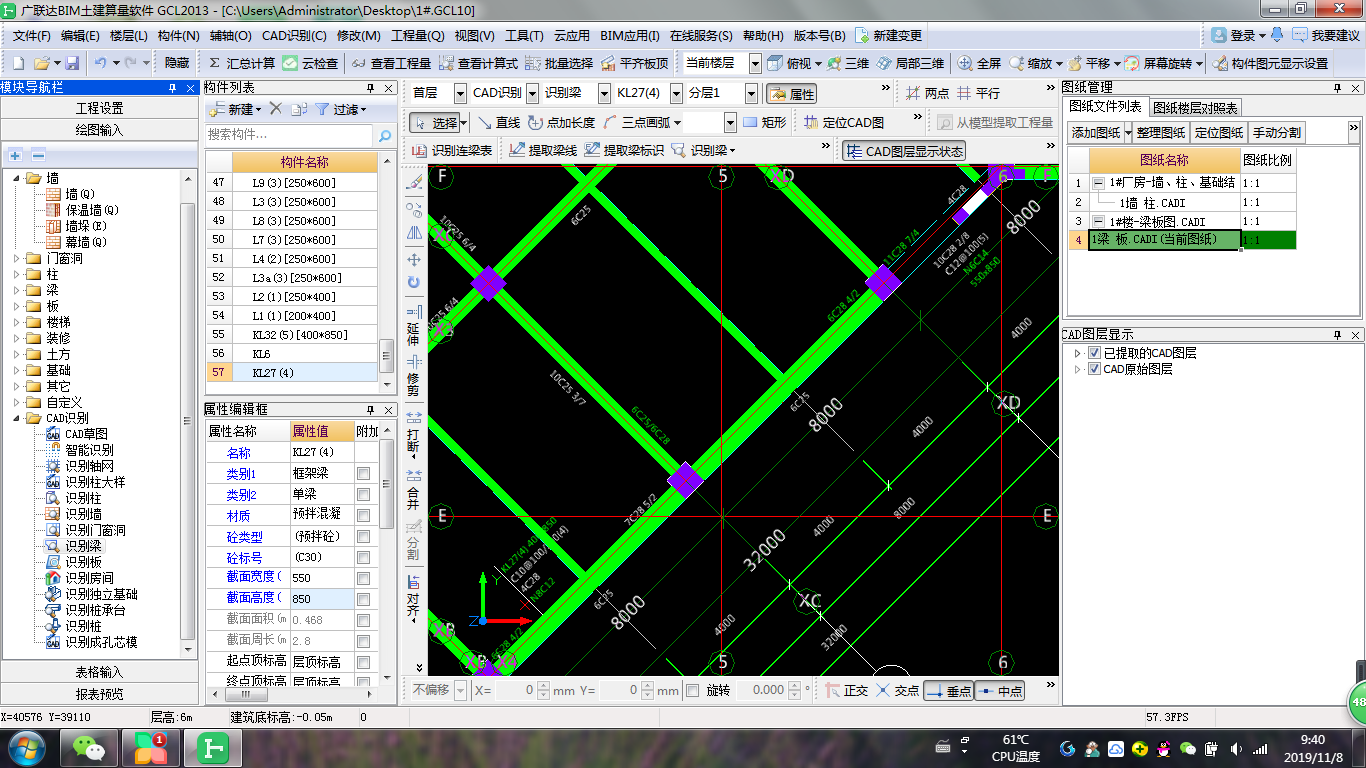Select the 点加长度 point length tool

pyautogui.click(x=561, y=122)
